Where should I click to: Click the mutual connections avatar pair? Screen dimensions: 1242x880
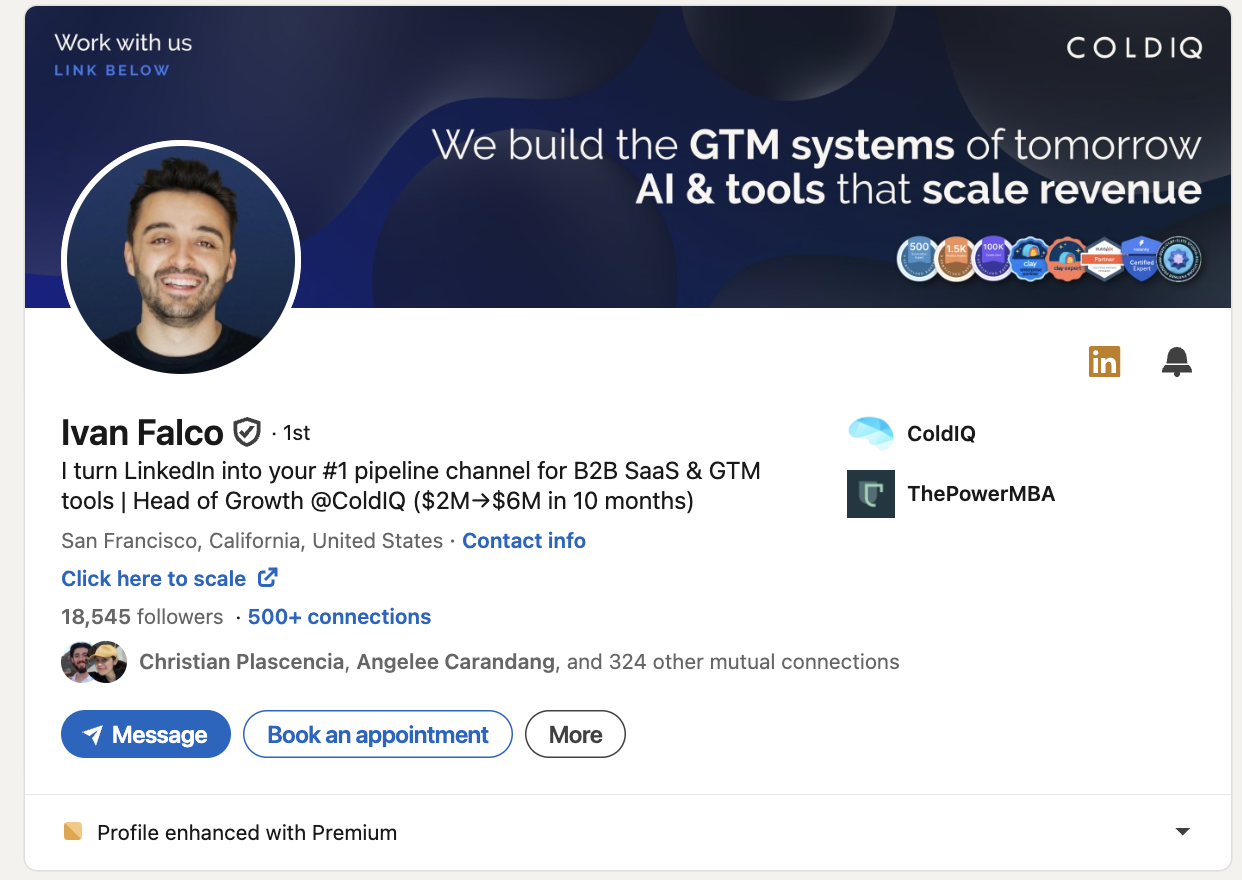(94, 662)
